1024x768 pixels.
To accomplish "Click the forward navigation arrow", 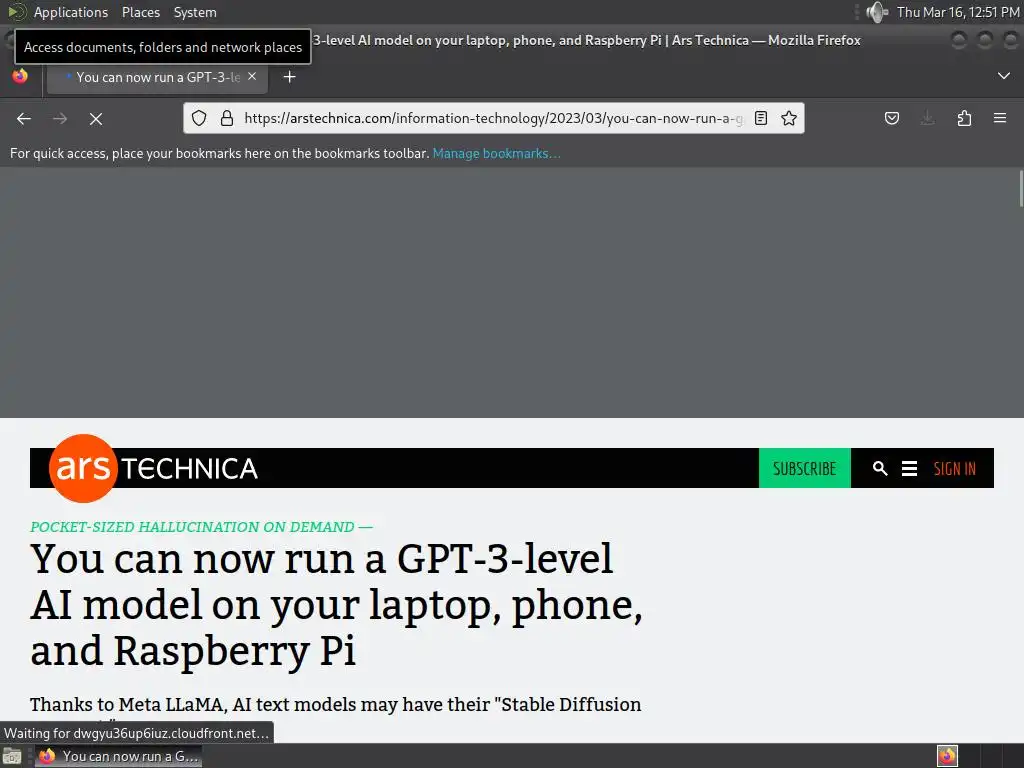I will tap(60, 119).
